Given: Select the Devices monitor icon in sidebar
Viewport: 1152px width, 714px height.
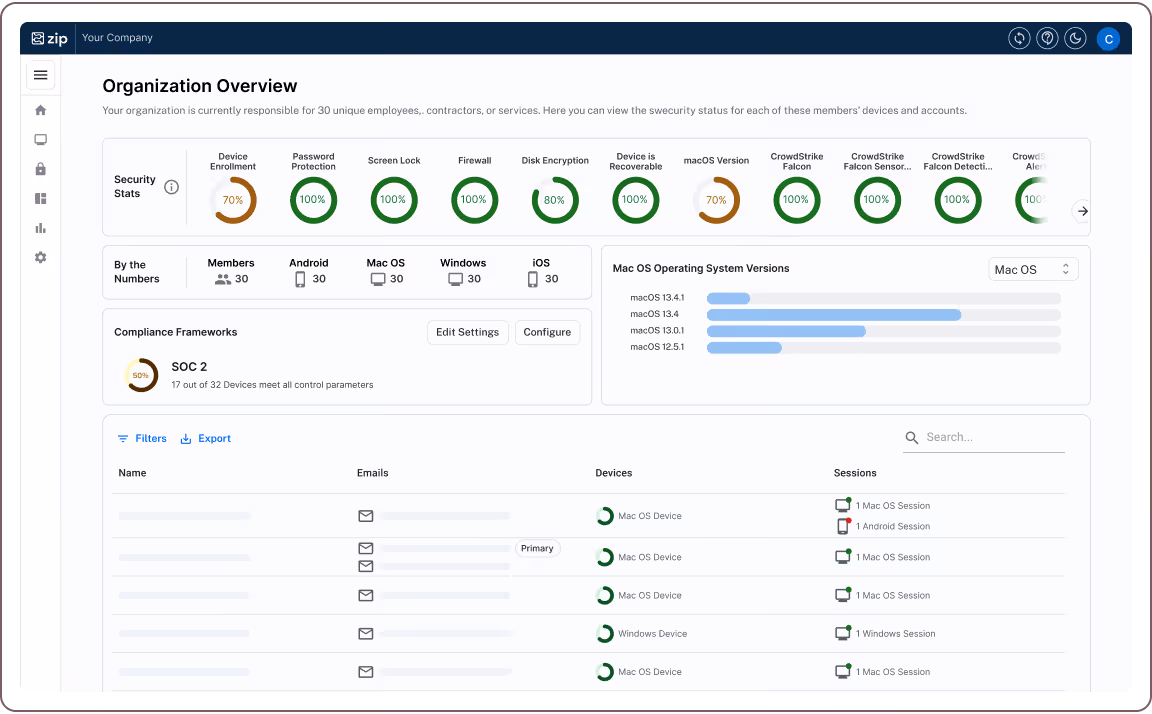Looking at the screenshot, I should pos(40,139).
